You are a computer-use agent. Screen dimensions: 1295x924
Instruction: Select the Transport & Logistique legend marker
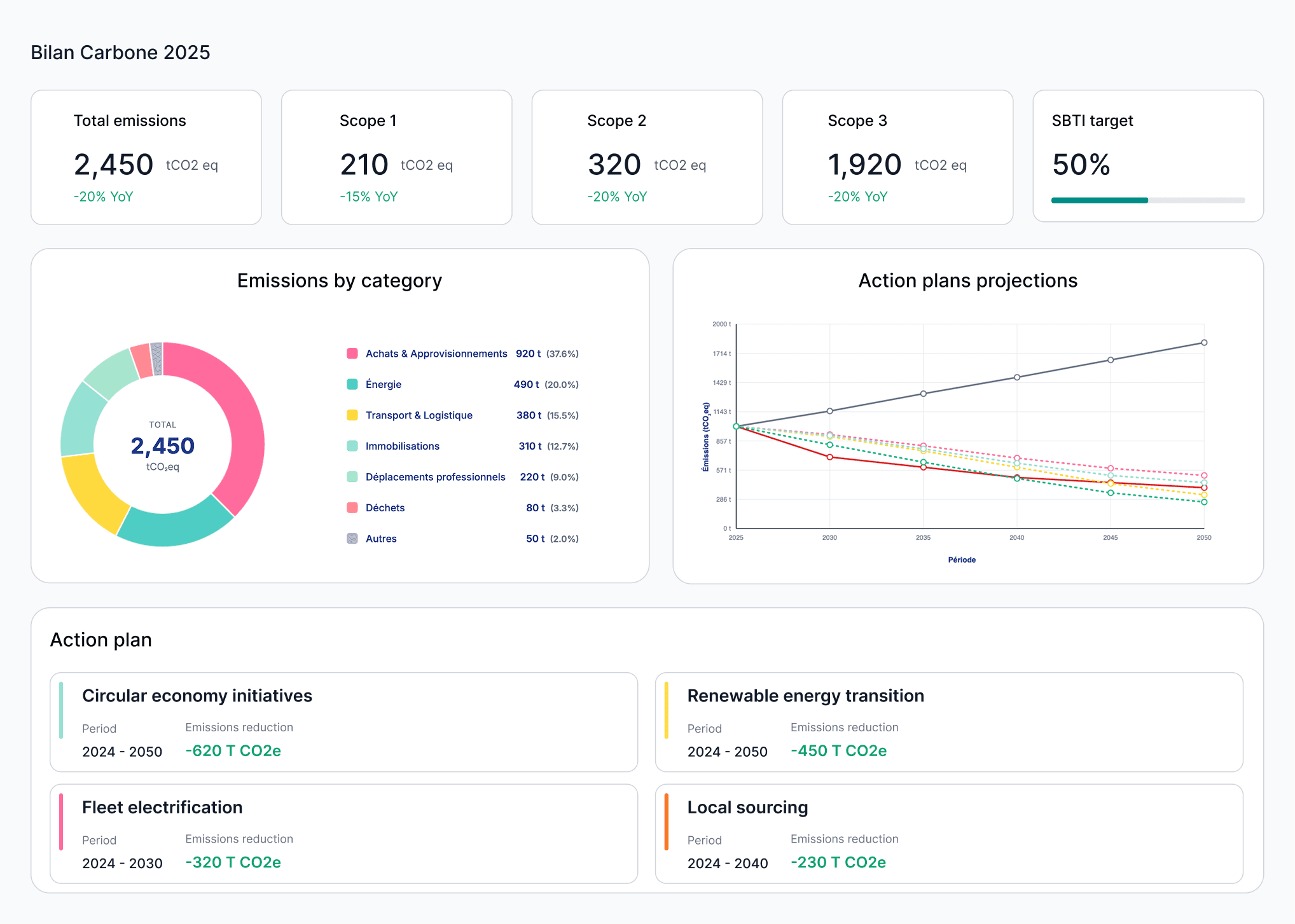(352, 415)
